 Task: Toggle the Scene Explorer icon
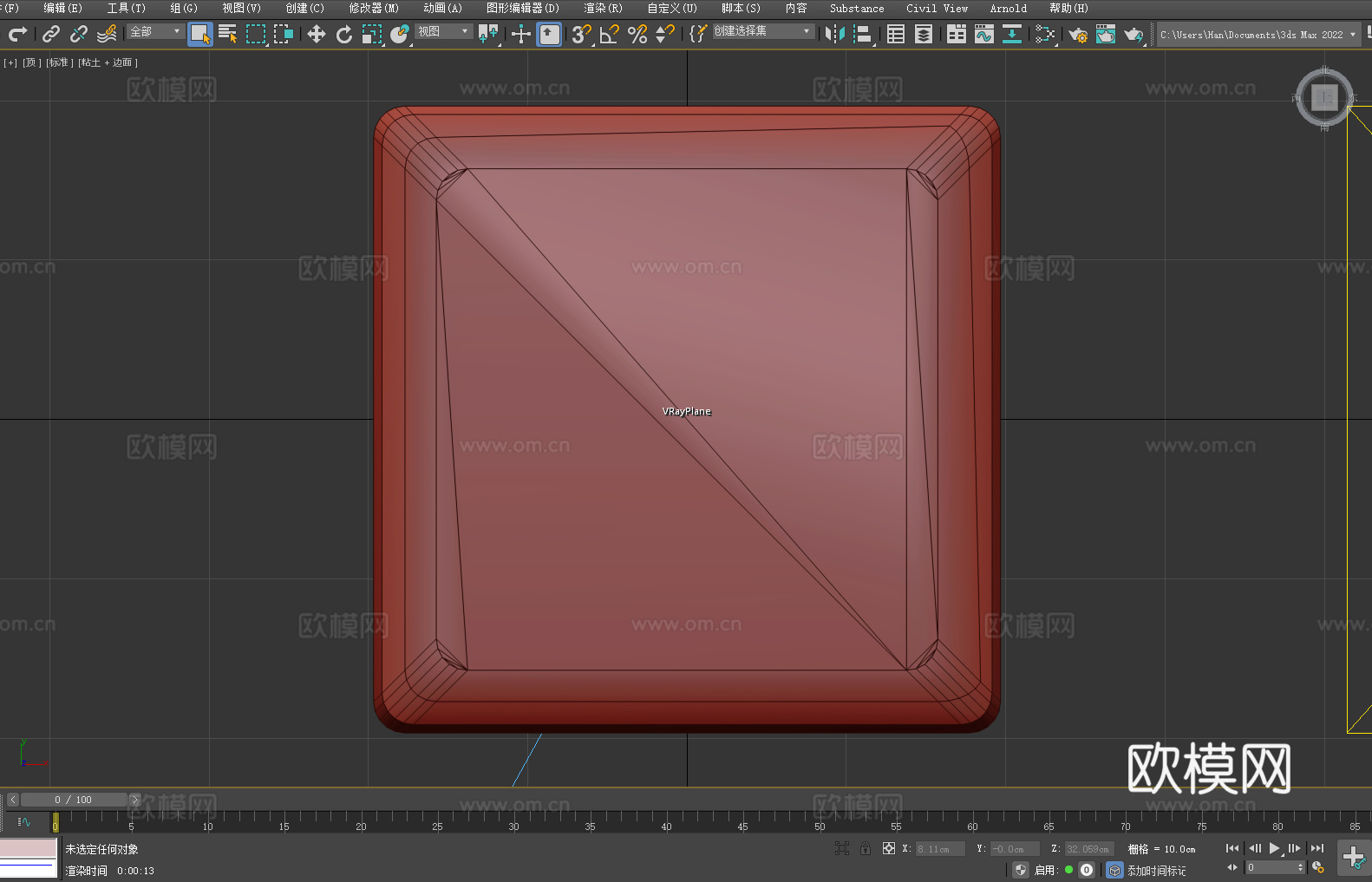coord(896,34)
